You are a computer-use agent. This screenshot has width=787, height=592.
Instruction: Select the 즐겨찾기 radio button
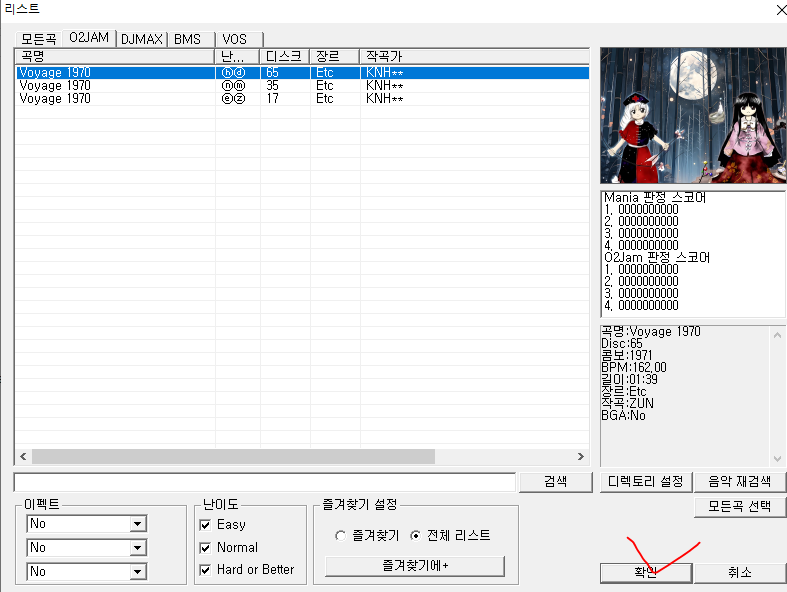340,536
